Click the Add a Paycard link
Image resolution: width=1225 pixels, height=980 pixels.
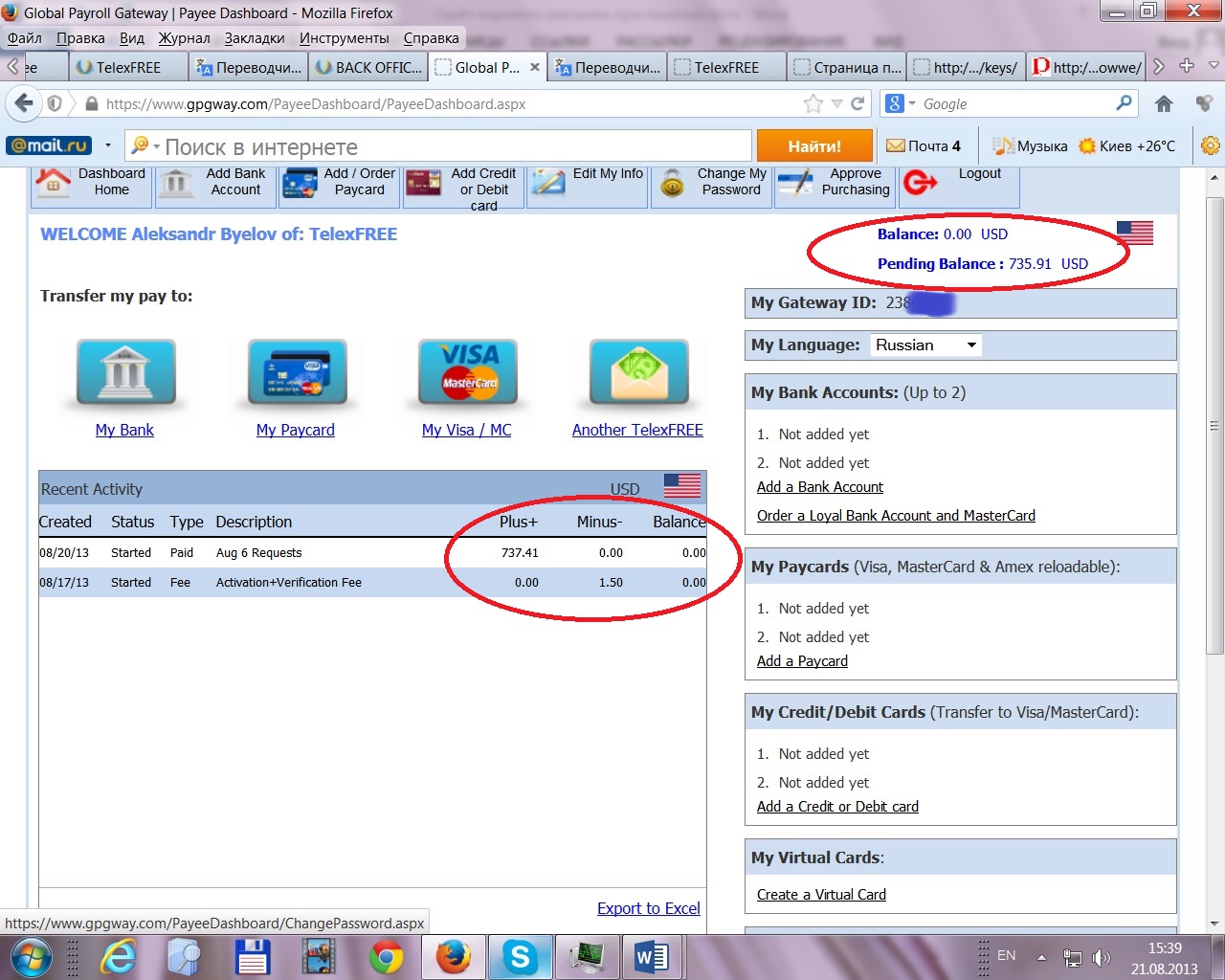[802, 661]
